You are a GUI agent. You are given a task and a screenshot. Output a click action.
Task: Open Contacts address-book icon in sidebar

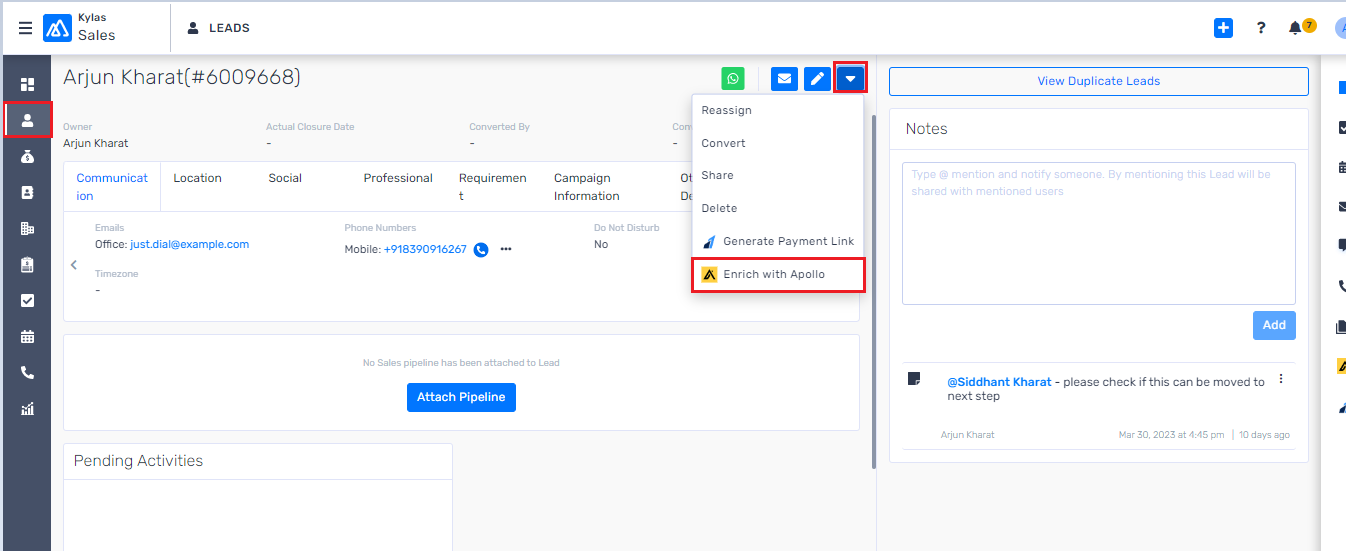coord(27,192)
